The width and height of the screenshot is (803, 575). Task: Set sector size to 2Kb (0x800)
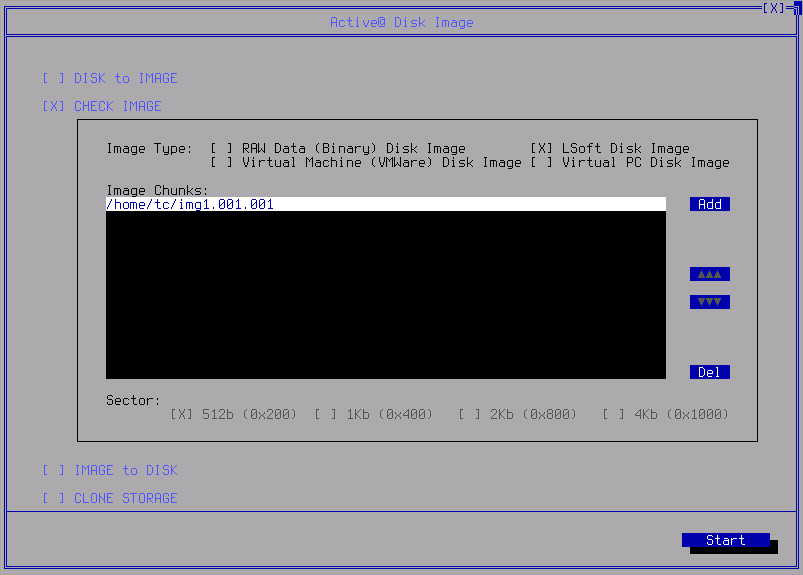(517, 414)
